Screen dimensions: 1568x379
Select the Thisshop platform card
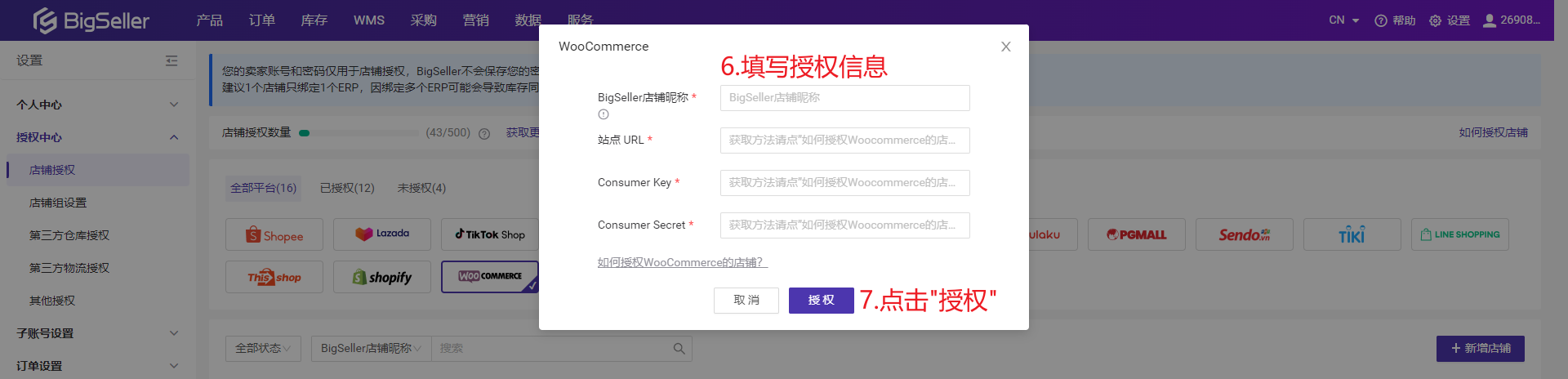[x=274, y=277]
